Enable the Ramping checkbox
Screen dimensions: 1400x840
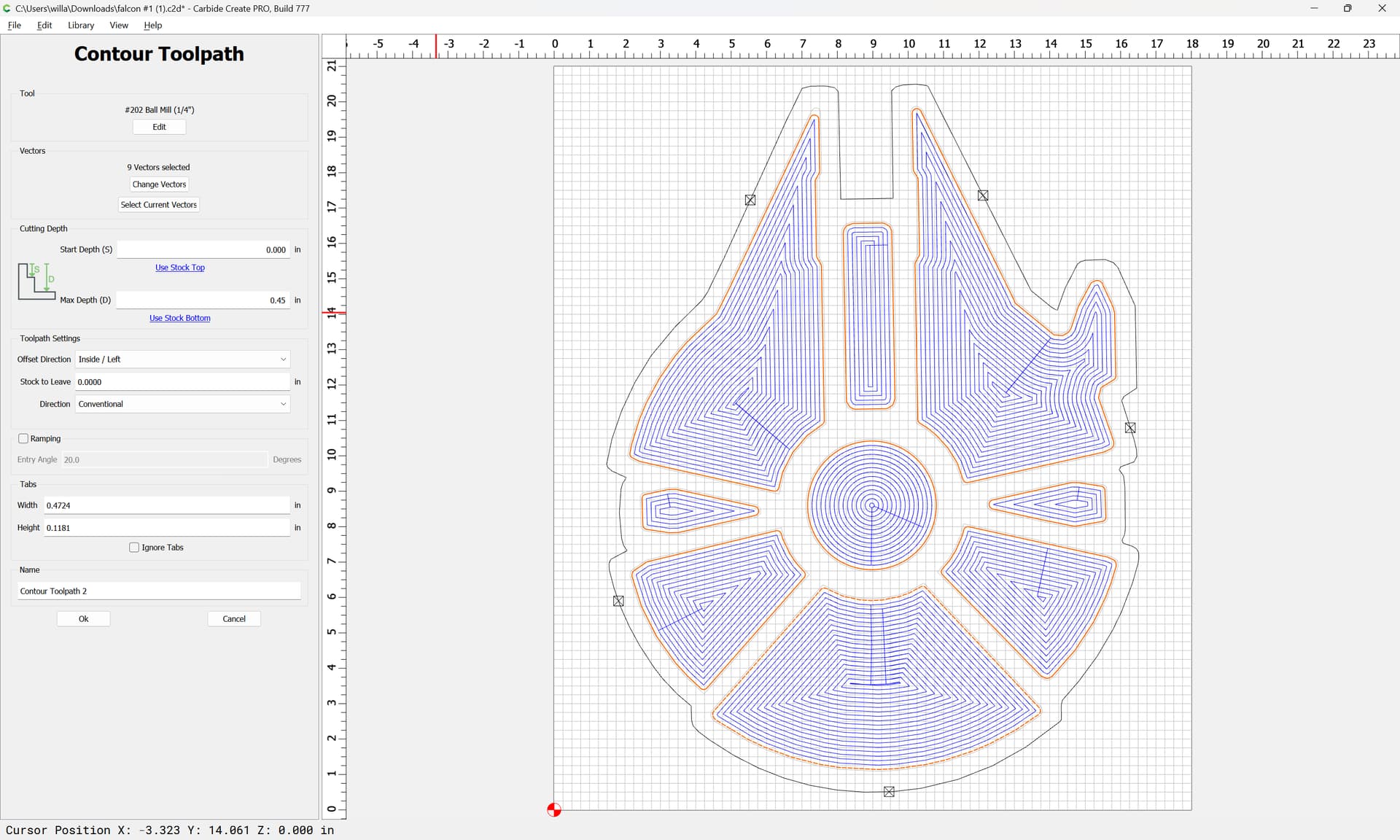(x=23, y=438)
